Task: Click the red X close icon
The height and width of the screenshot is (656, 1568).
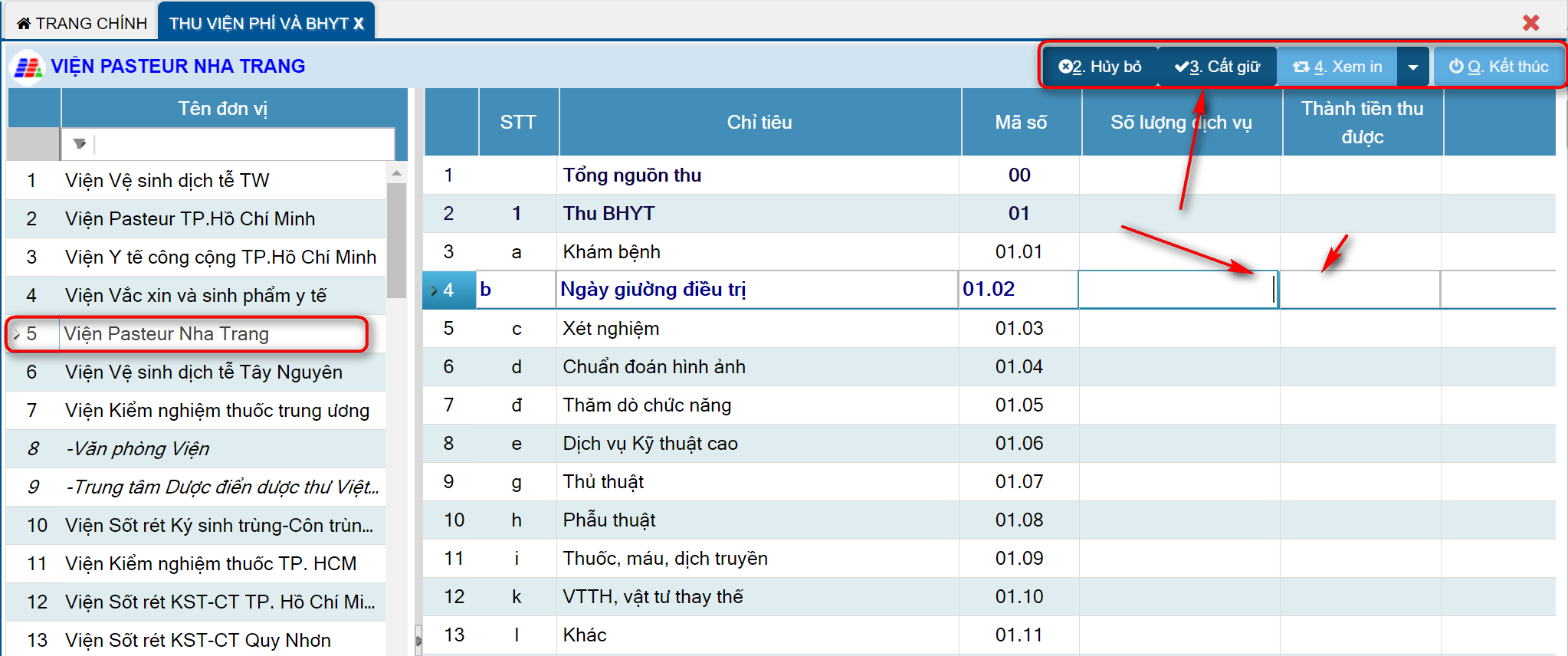Action: (x=1530, y=23)
